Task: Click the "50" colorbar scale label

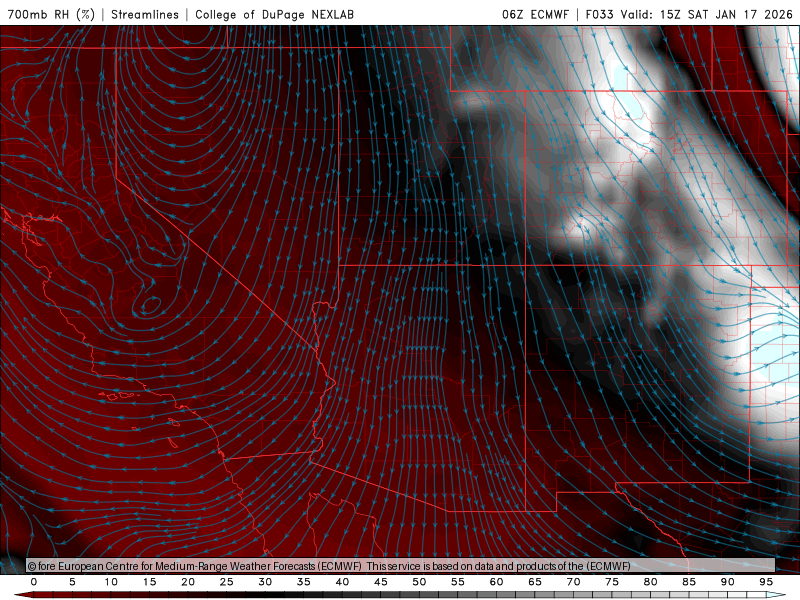Action: (419, 582)
